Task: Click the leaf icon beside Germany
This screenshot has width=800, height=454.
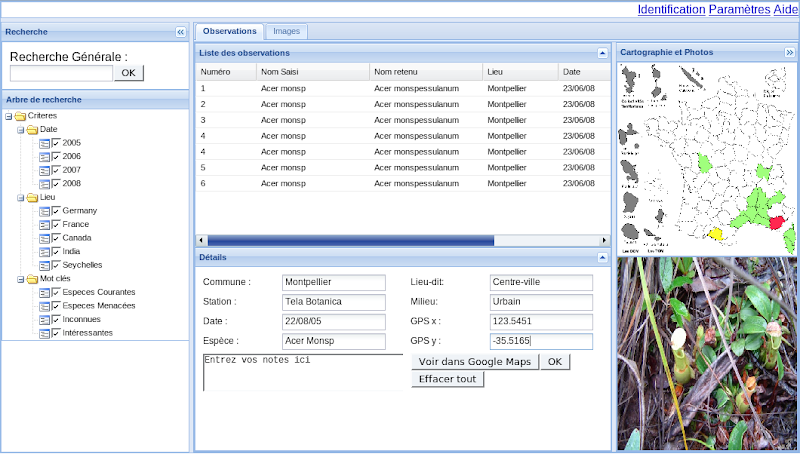Action: [45, 211]
